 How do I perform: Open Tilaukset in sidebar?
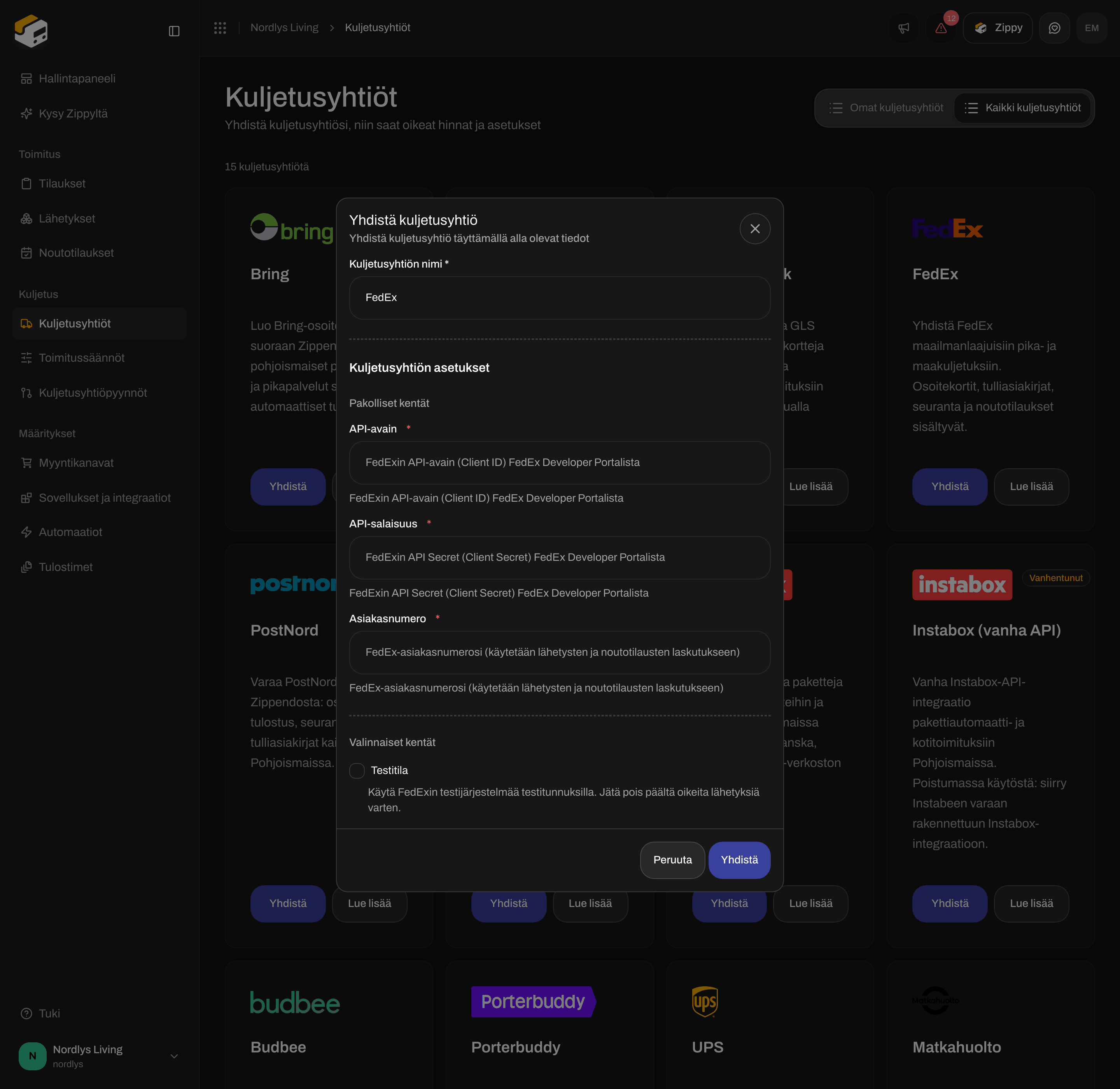pos(100,184)
